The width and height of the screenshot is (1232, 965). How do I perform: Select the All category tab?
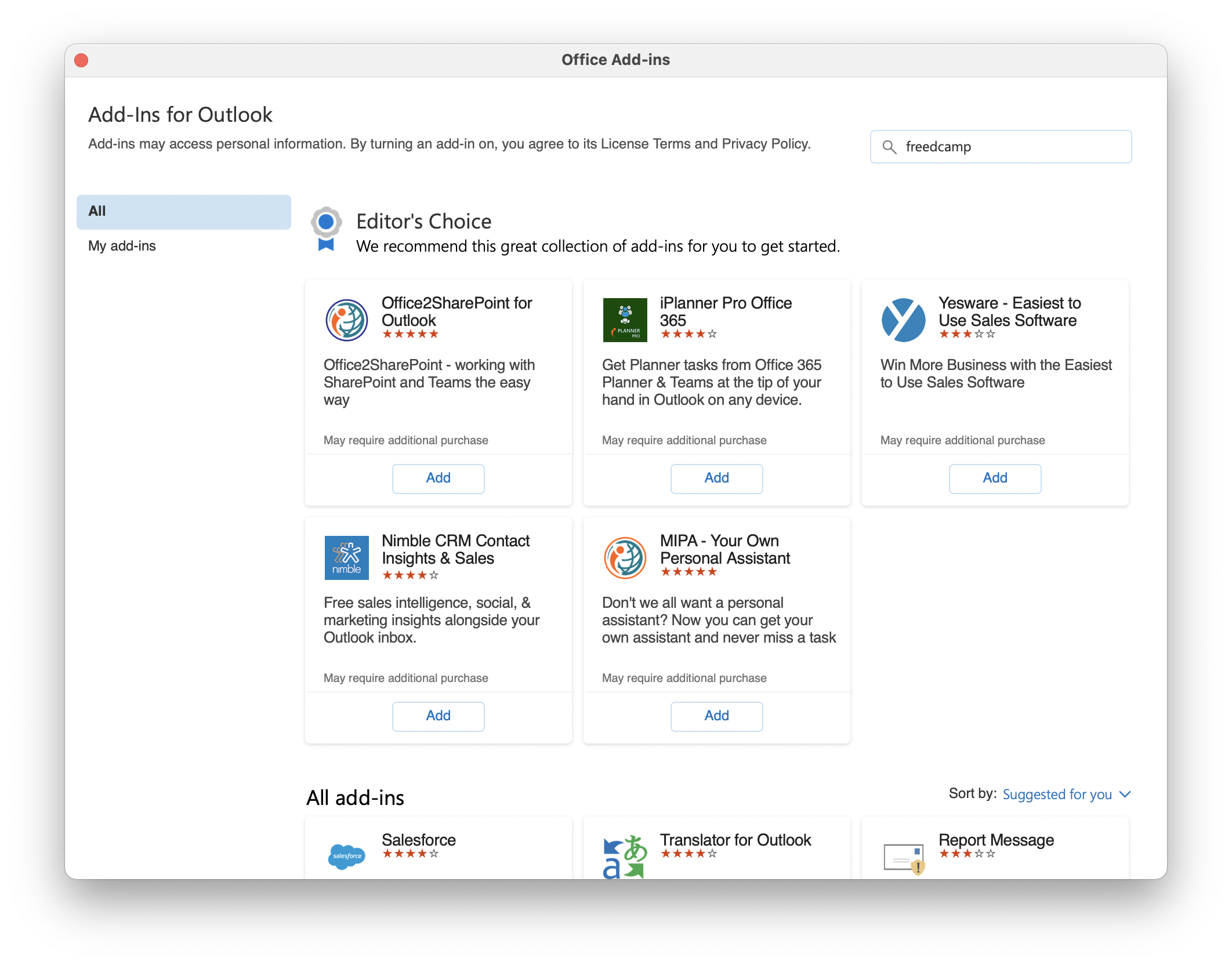(183, 212)
